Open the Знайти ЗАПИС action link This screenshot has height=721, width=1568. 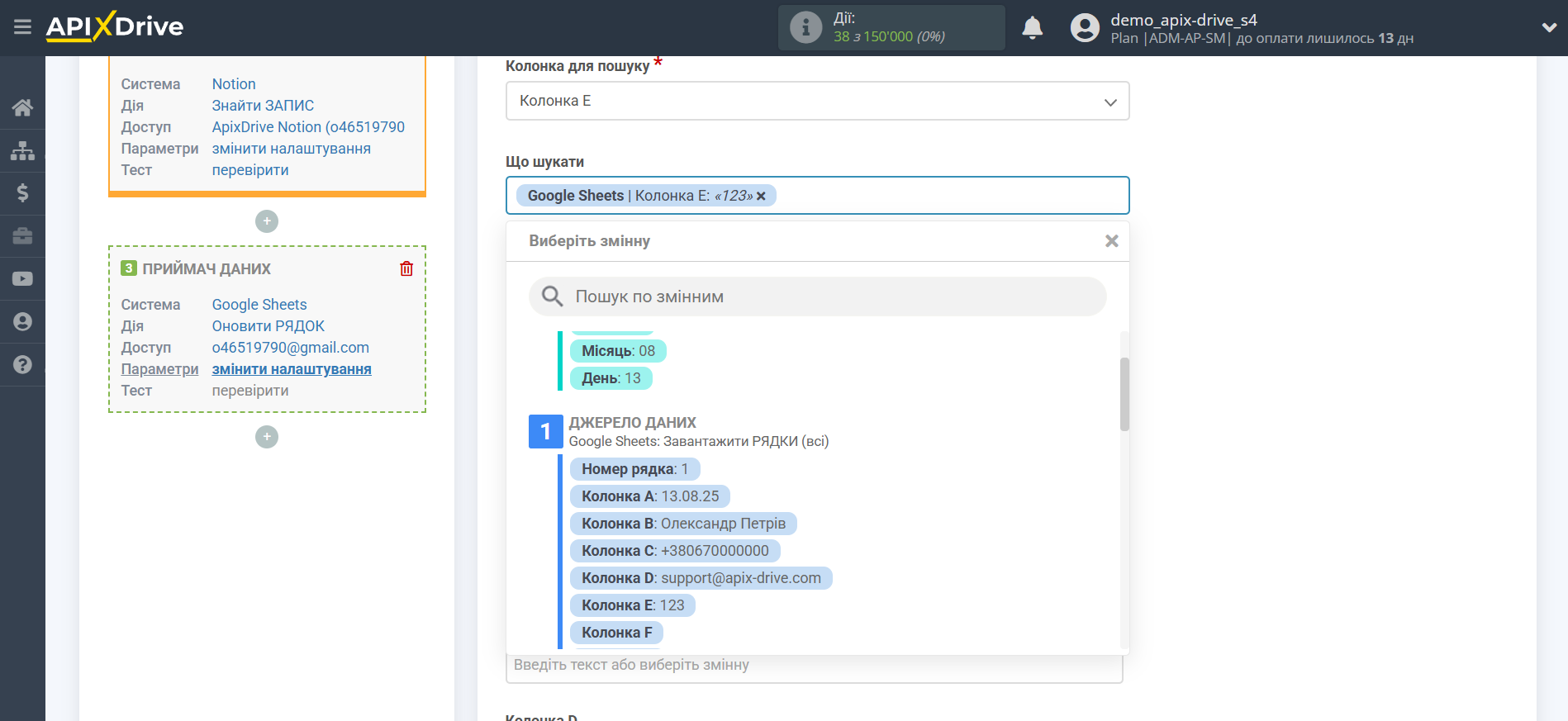pos(263,106)
